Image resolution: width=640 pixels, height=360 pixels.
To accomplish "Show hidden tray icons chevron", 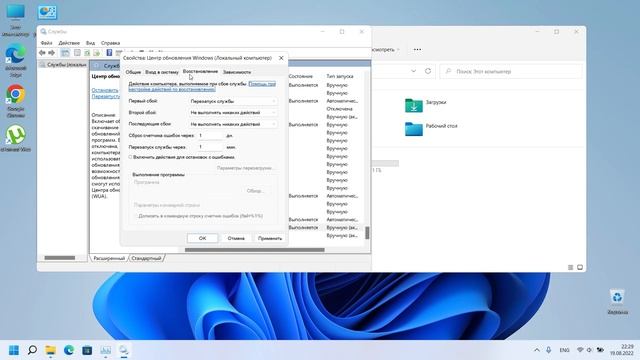I will coord(537,350).
